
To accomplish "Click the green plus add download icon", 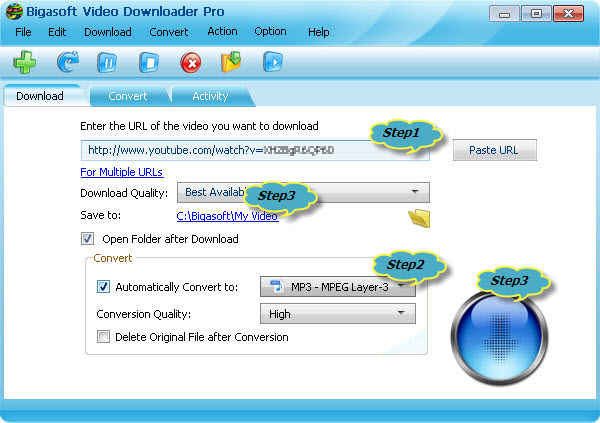I will click(x=25, y=62).
